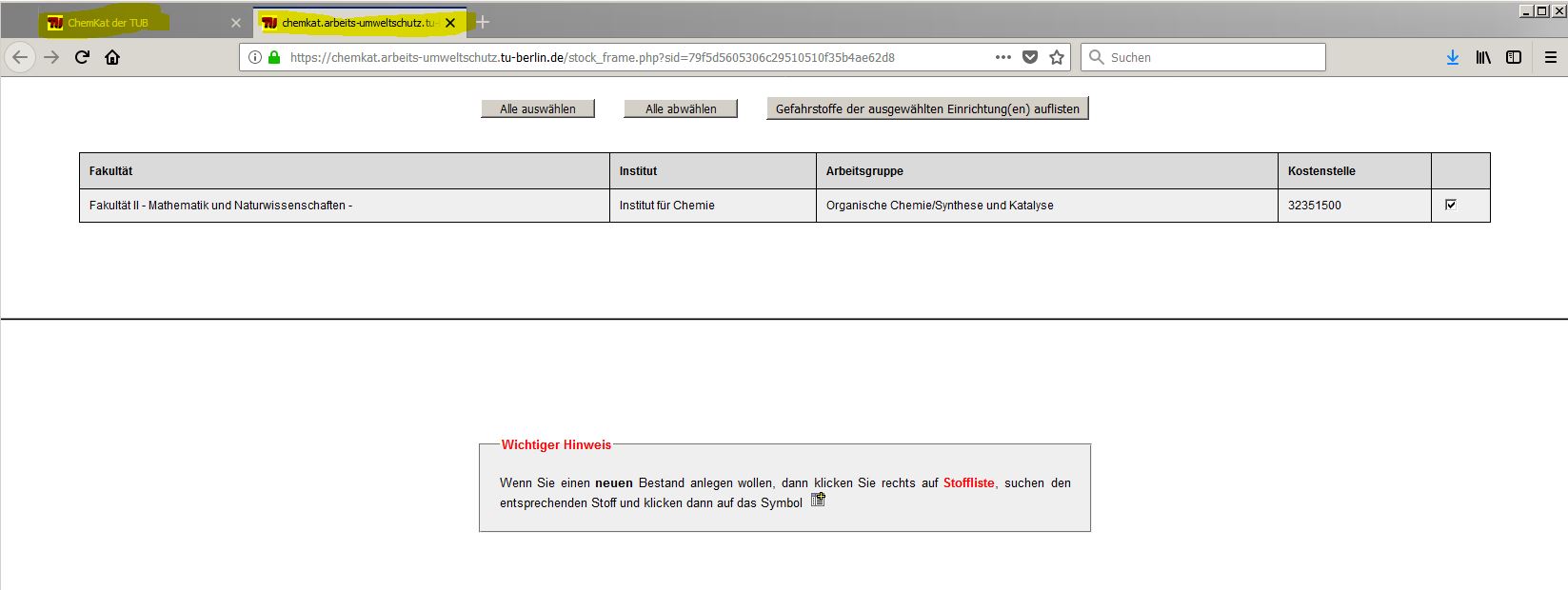Open the downloads panel
Screen dimensions: 1568x590
1453,57
